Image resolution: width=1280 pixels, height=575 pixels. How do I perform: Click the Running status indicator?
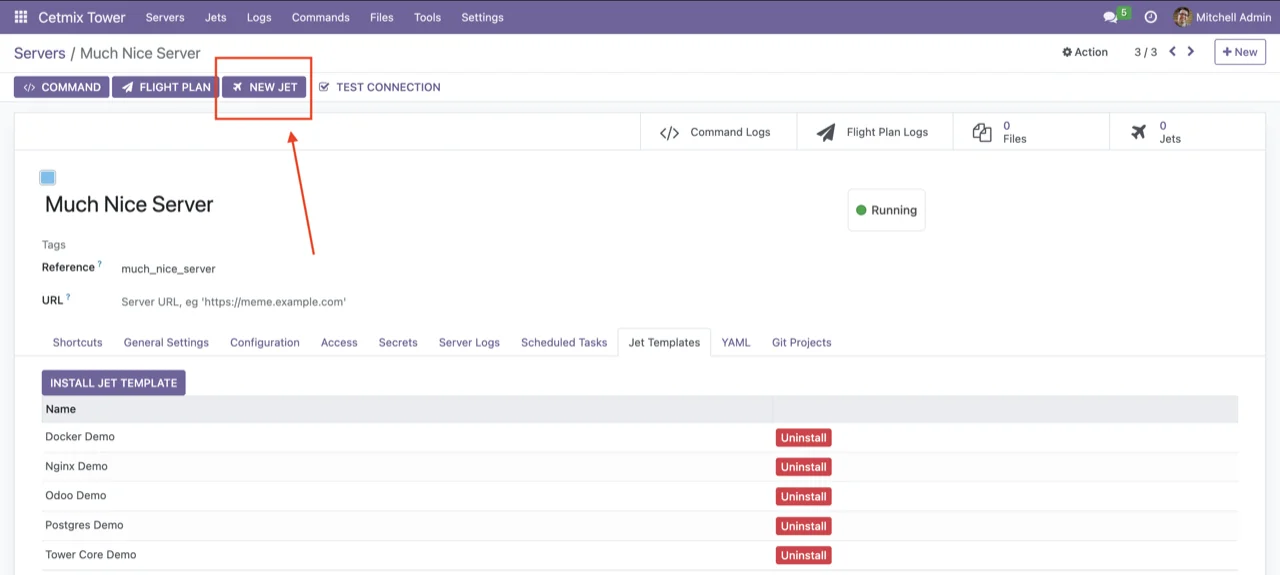[x=886, y=210]
